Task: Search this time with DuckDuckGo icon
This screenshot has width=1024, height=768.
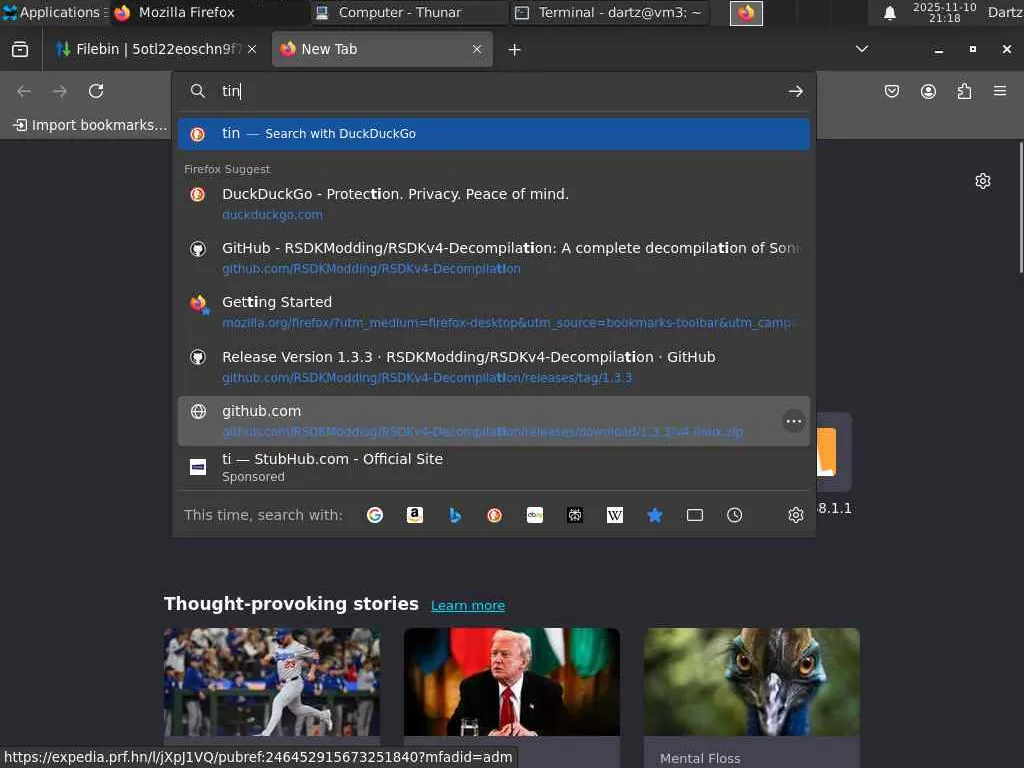Action: click(x=494, y=515)
